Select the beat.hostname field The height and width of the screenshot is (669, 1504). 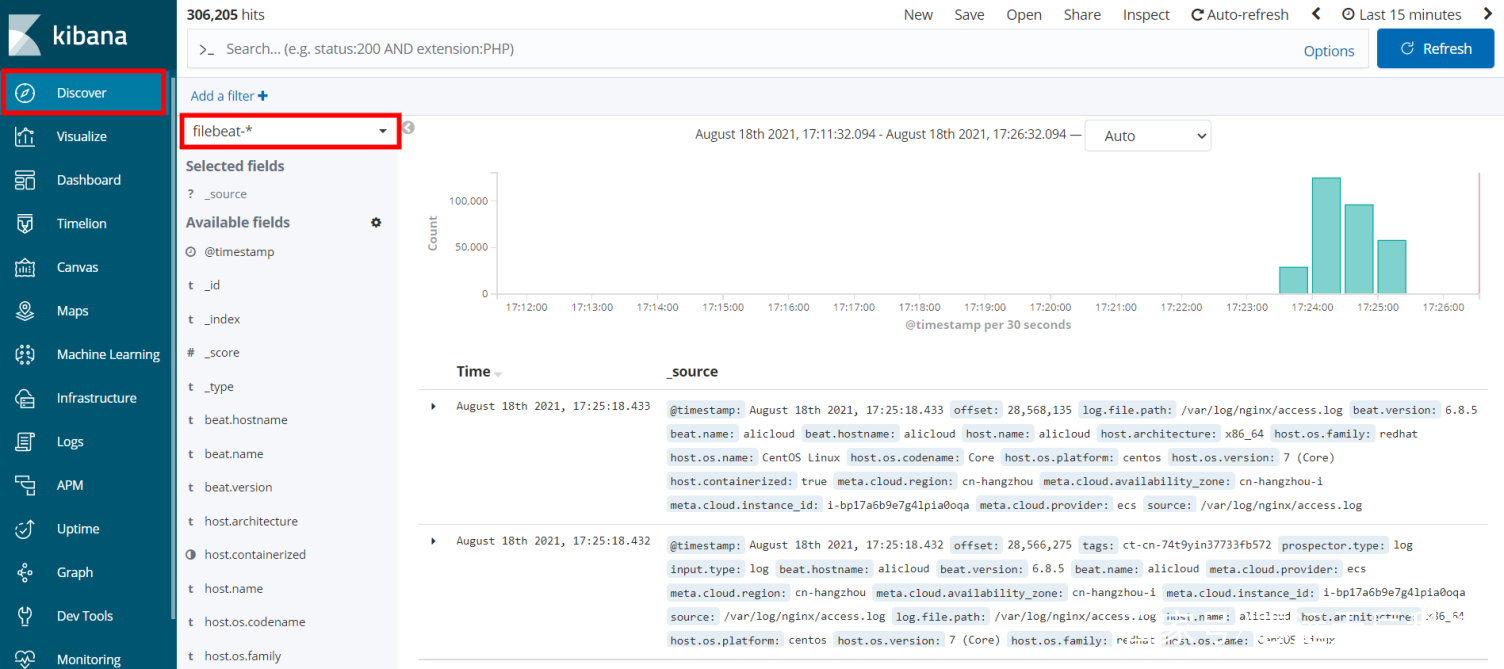(246, 420)
